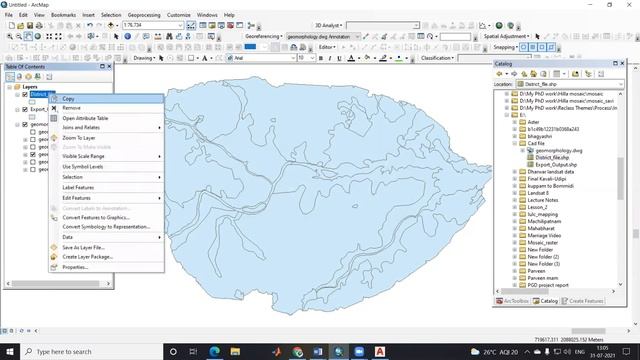
Task: Open the Python window icon
Action: click(240, 25)
